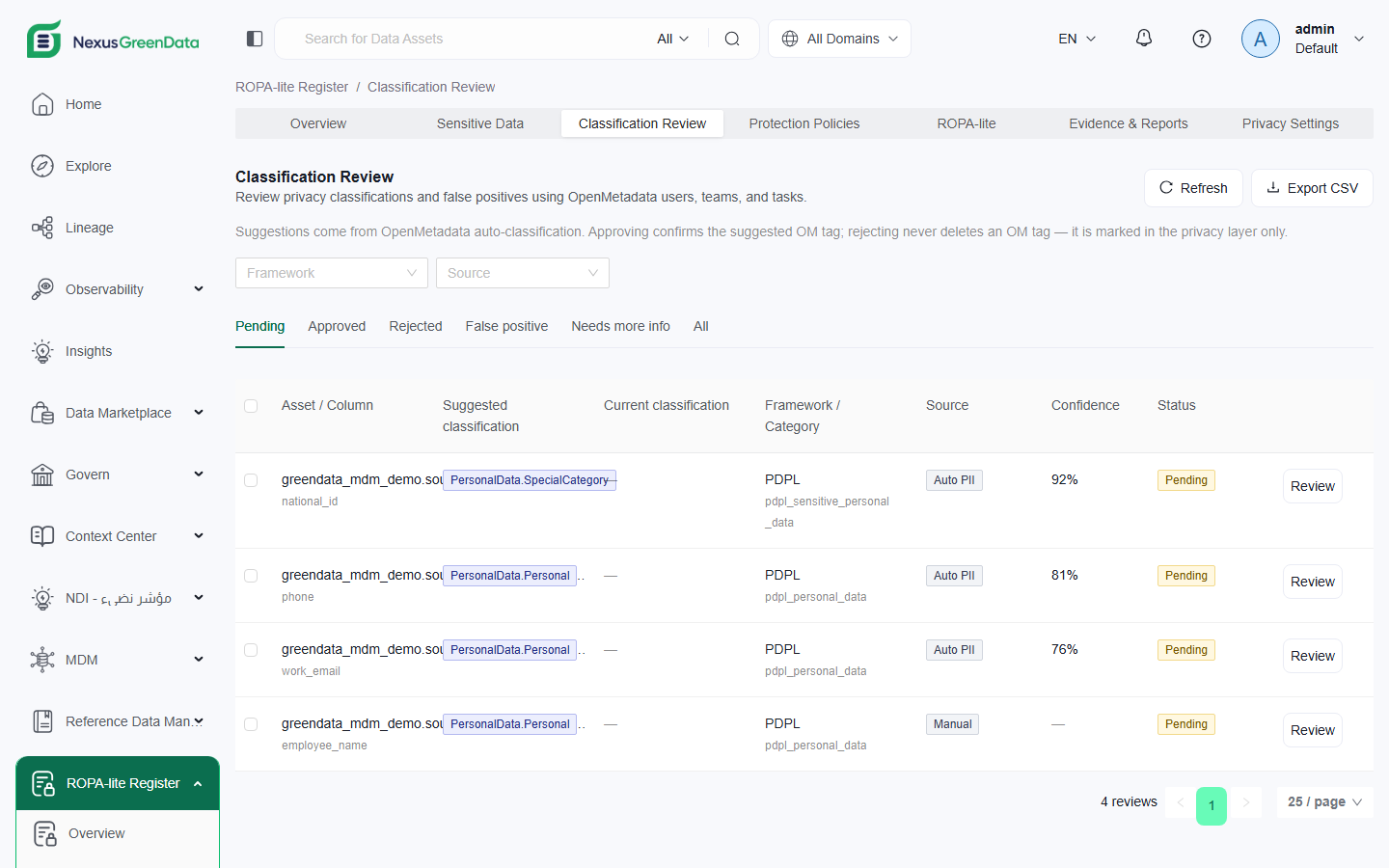The height and width of the screenshot is (868, 1389).
Task: Open the notifications bell
Action: pyautogui.click(x=1144, y=39)
